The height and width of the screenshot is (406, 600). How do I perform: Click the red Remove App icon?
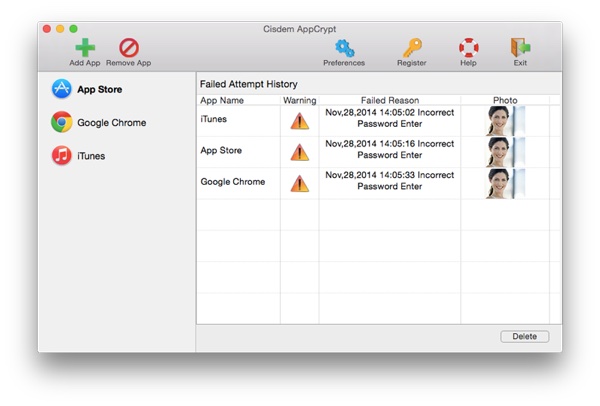point(128,47)
